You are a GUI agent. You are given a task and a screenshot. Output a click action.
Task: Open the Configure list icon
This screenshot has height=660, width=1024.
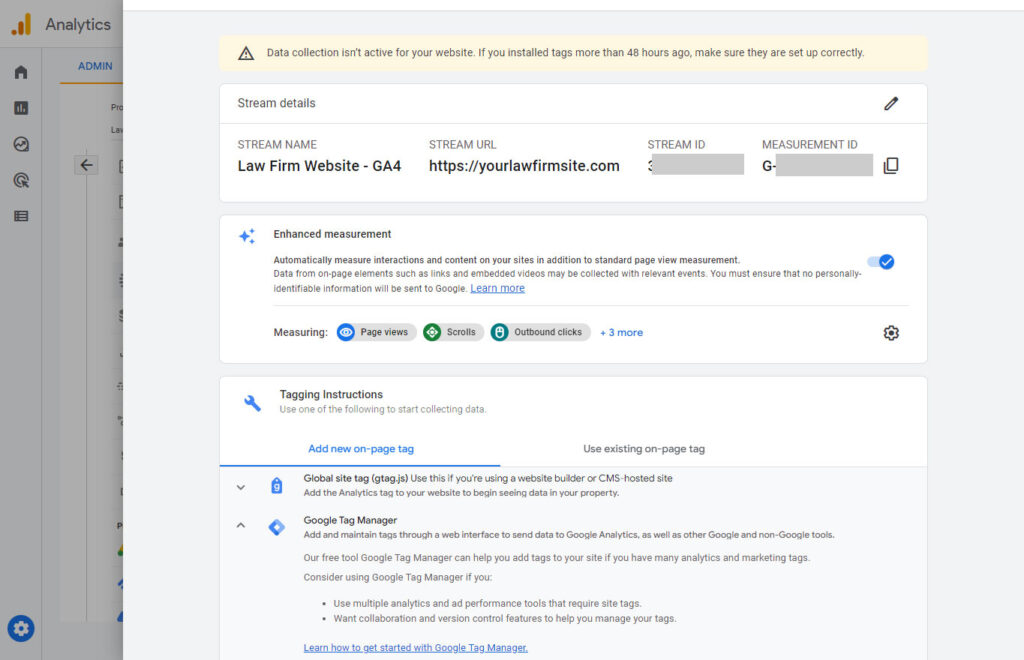(21, 216)
